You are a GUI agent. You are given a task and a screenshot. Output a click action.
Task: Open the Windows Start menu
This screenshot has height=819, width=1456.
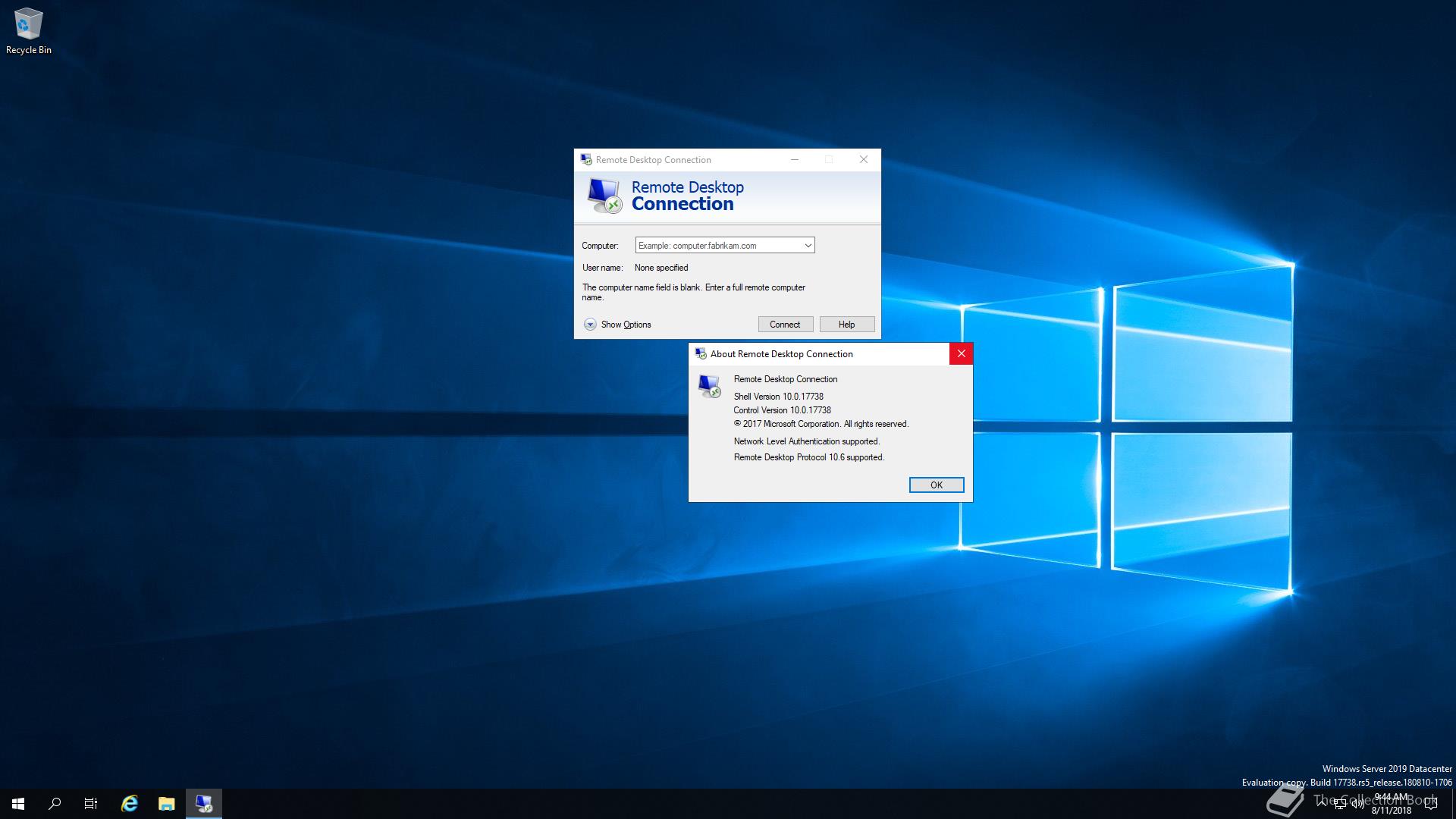tap(18, 804)
